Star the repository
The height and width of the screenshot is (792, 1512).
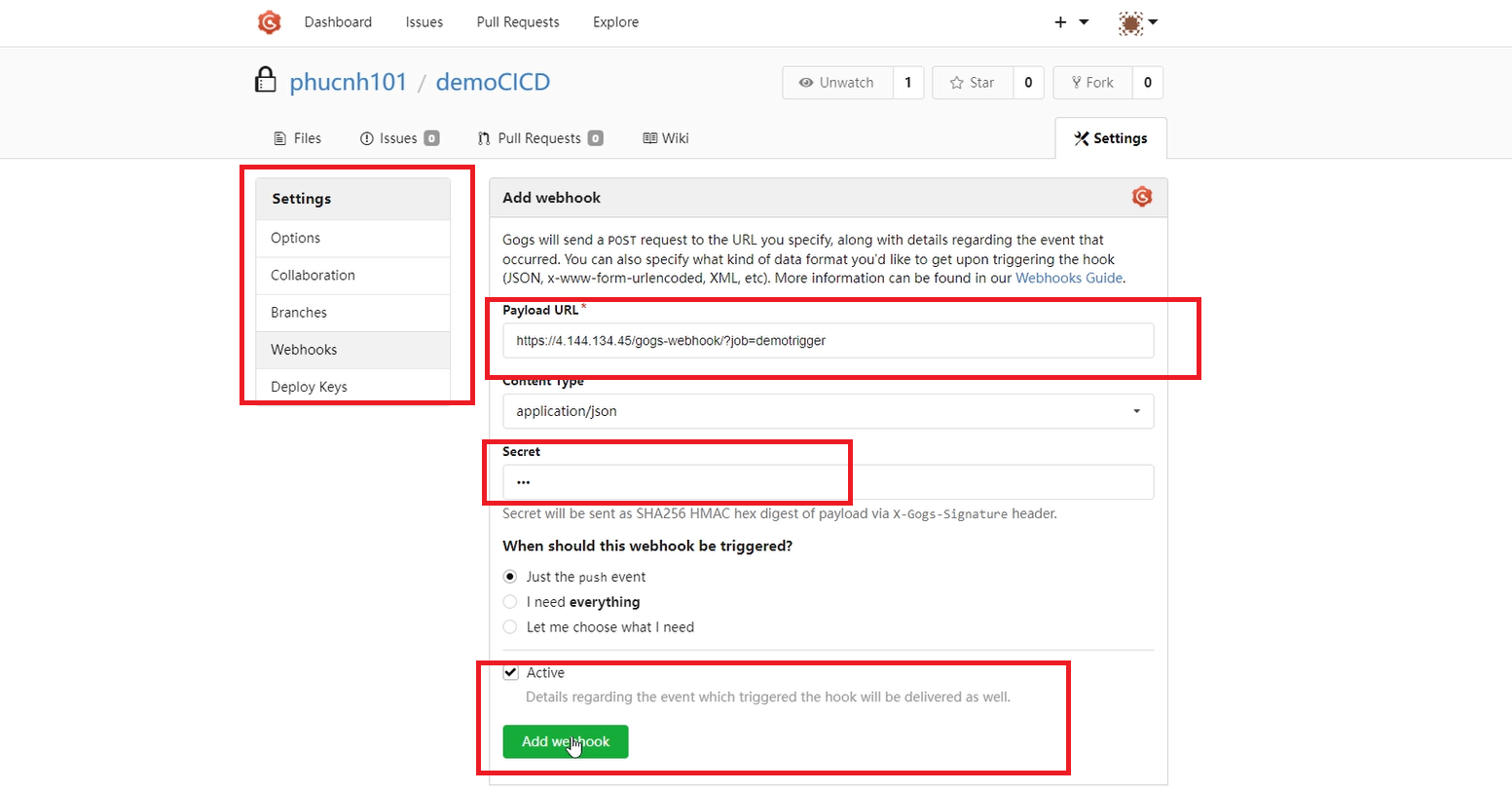click(973, 83)
